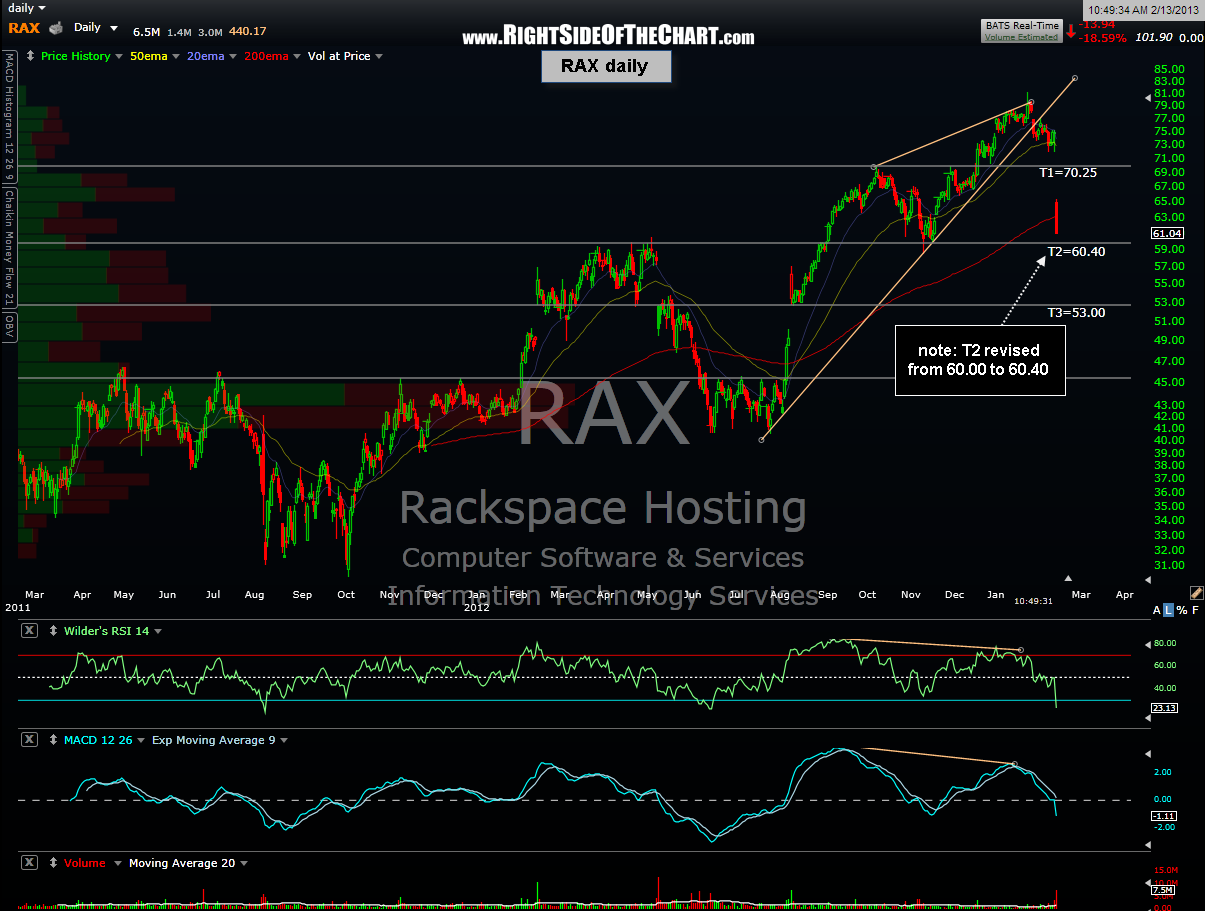Click the RAX ticker symbol
The image size is (1205, 911).
point(24,28)
